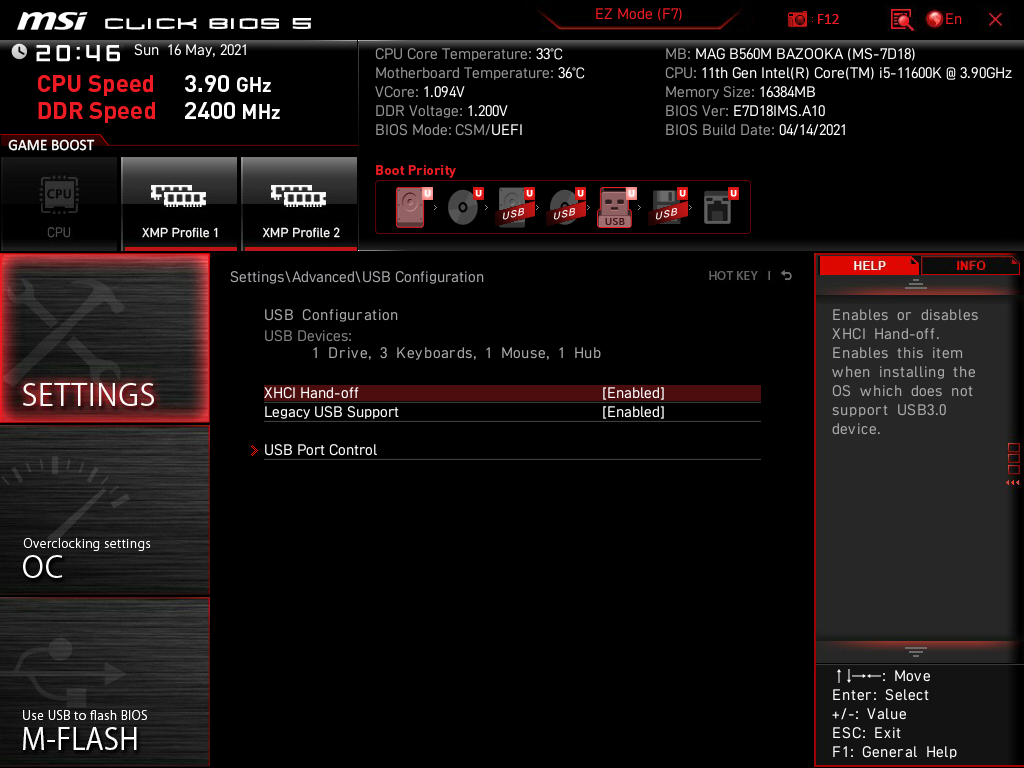This screenshot has height=768, width=1024.
Task: Open the OC overclocking settings section
Action: point(104,511)
